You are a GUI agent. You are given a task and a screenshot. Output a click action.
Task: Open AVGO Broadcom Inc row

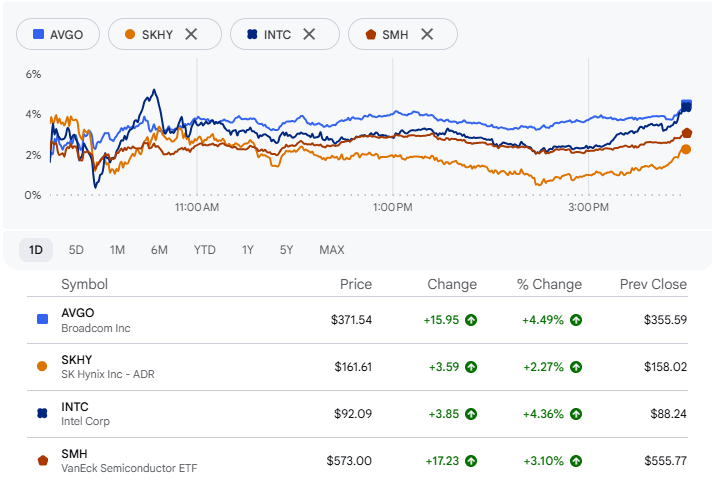point(357,320)
